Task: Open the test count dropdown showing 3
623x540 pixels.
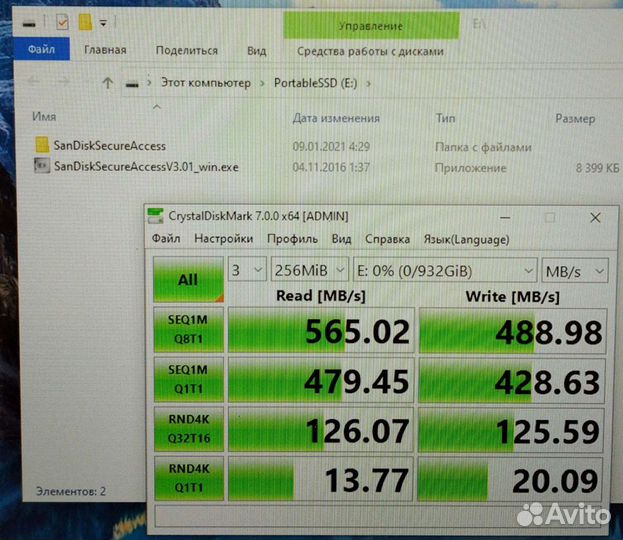Action: pos(247,271)
